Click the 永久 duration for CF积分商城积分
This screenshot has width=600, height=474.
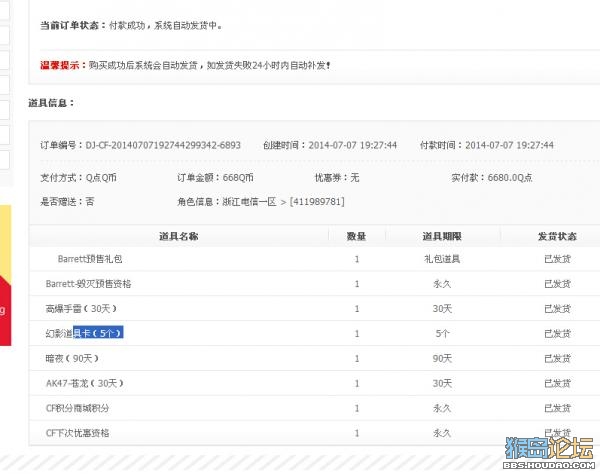coord(442,408)
